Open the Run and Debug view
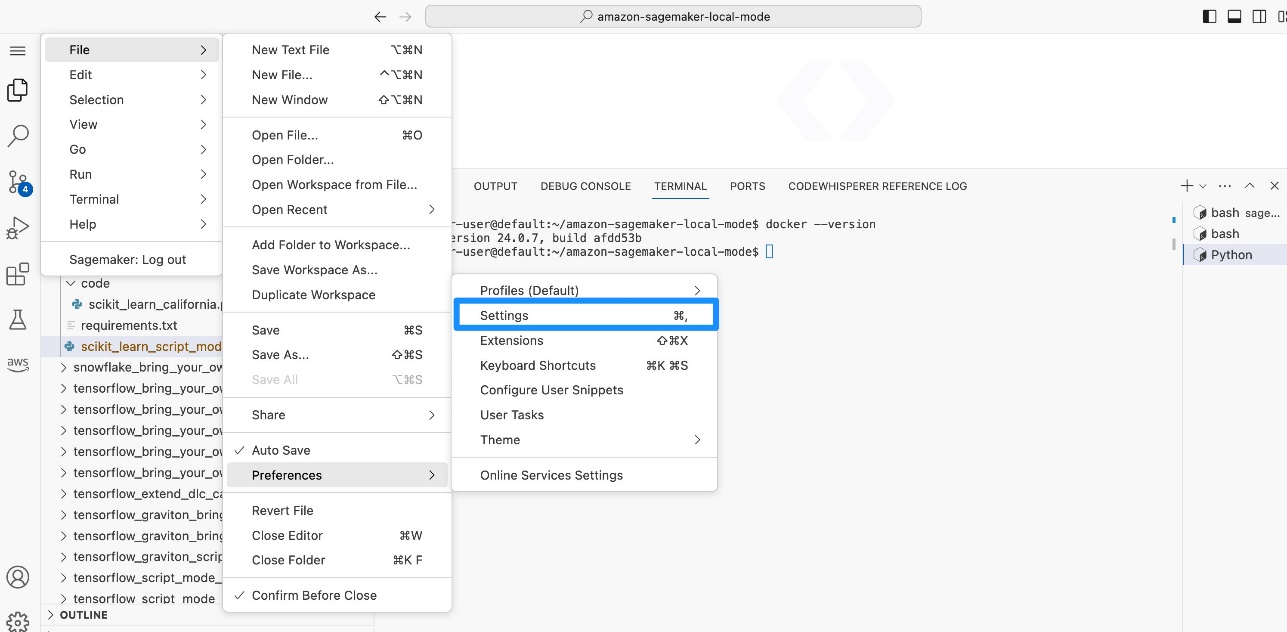This screenshot has height=632, width=1287. [x=17, y=228]
